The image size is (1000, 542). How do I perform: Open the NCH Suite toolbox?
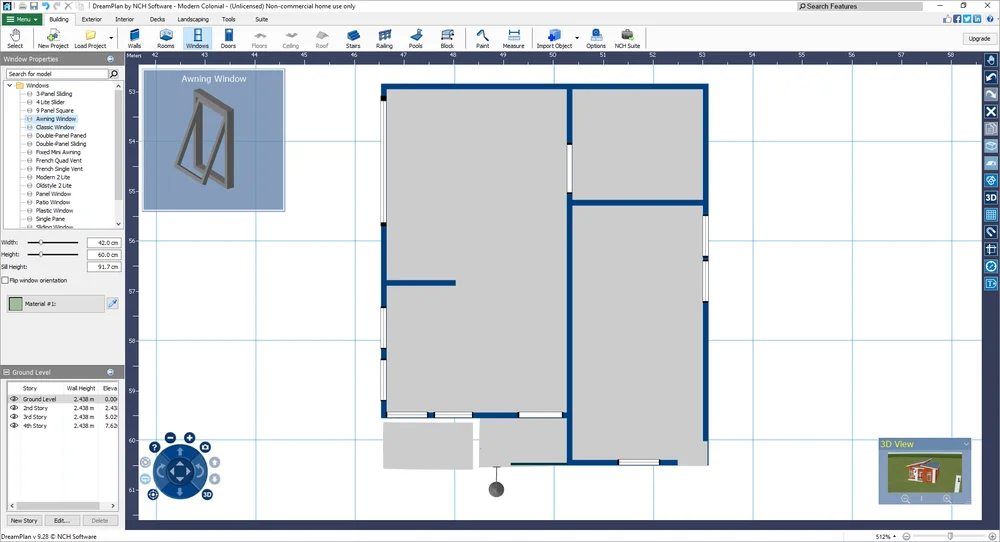(627, 38)
